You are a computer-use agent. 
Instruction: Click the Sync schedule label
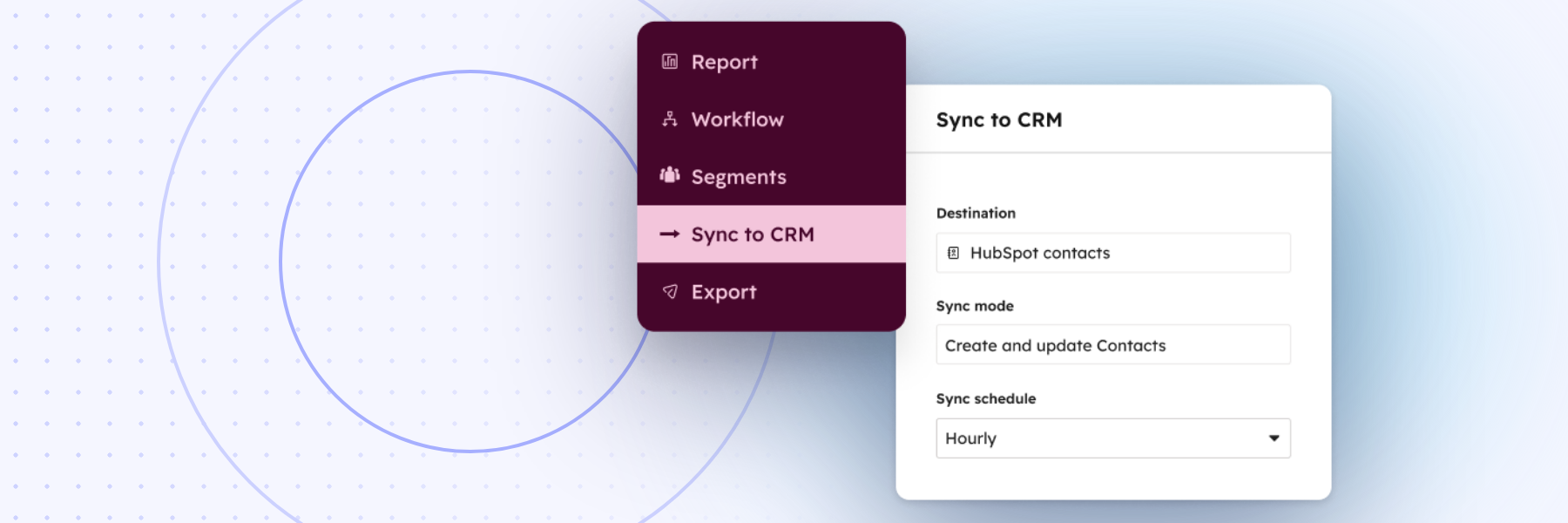coord(986,398)
